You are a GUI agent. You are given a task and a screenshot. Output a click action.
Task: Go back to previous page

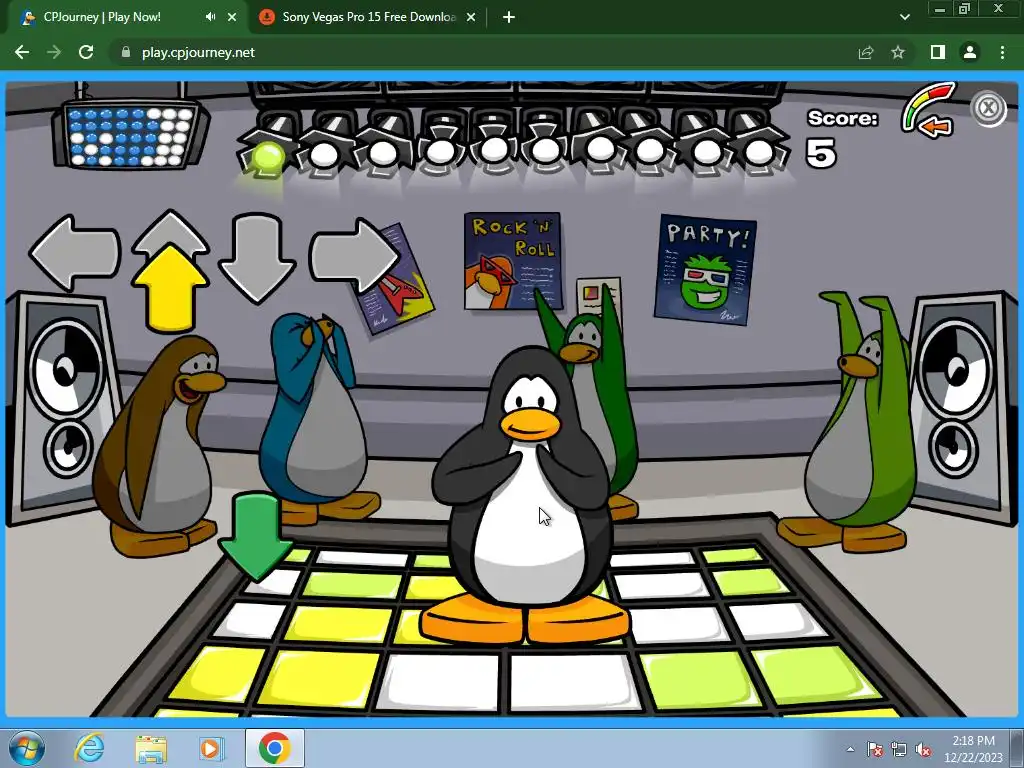tap(22, 52)
